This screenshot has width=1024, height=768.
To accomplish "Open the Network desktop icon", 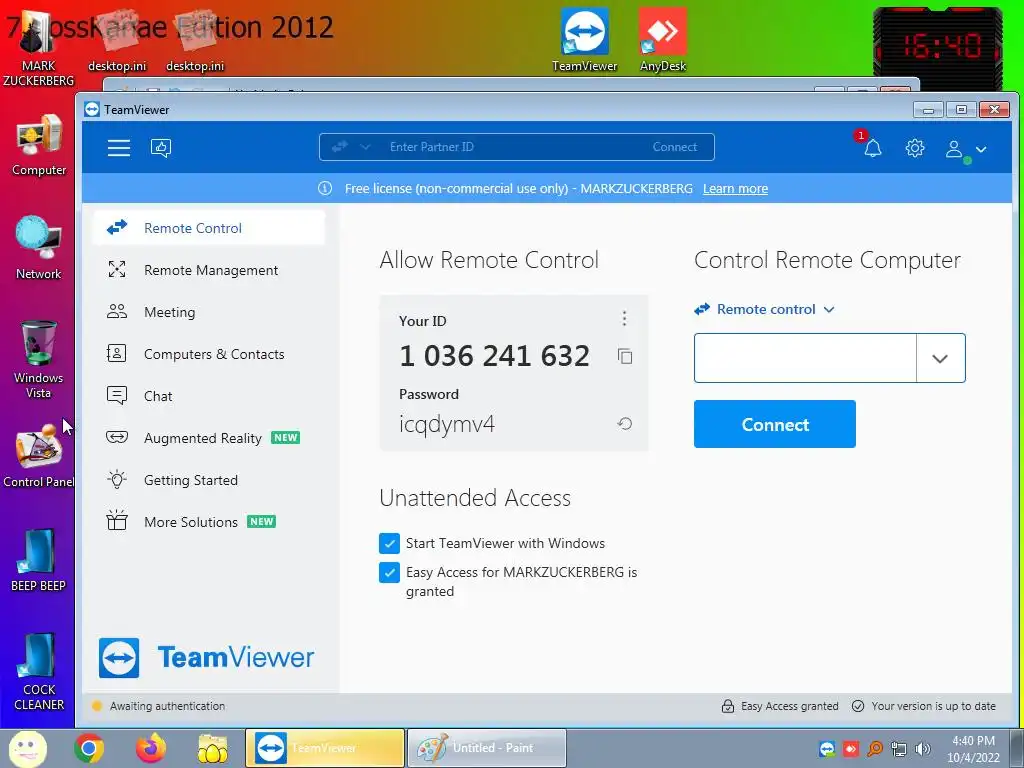I will tap(39, 248).
